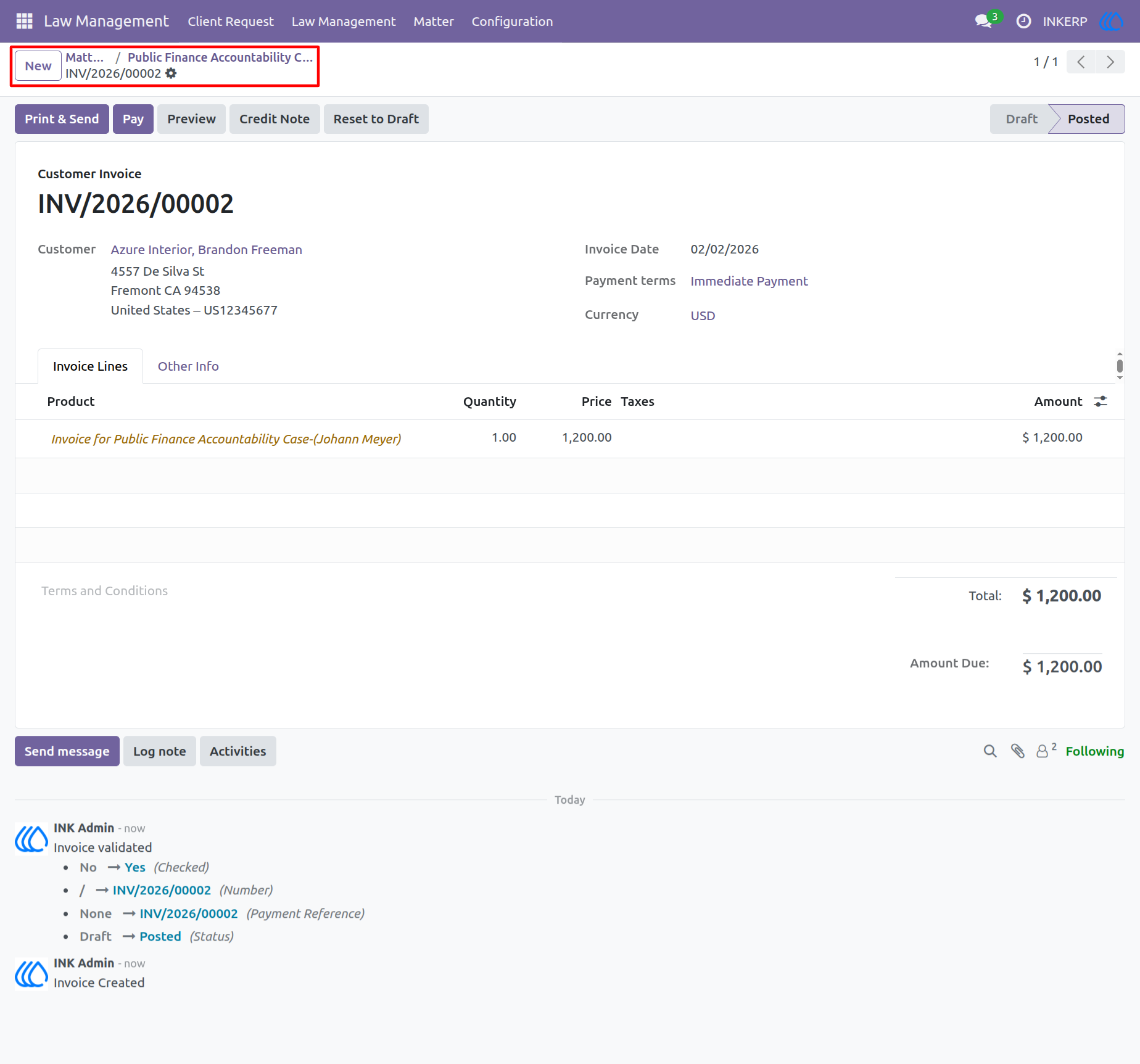Open the Azure Interior, Brandon Freeman customer link
Image resolution: width=1140 pixels, height=1064 pixels.
pyautogui.click(x=207, y=250)
